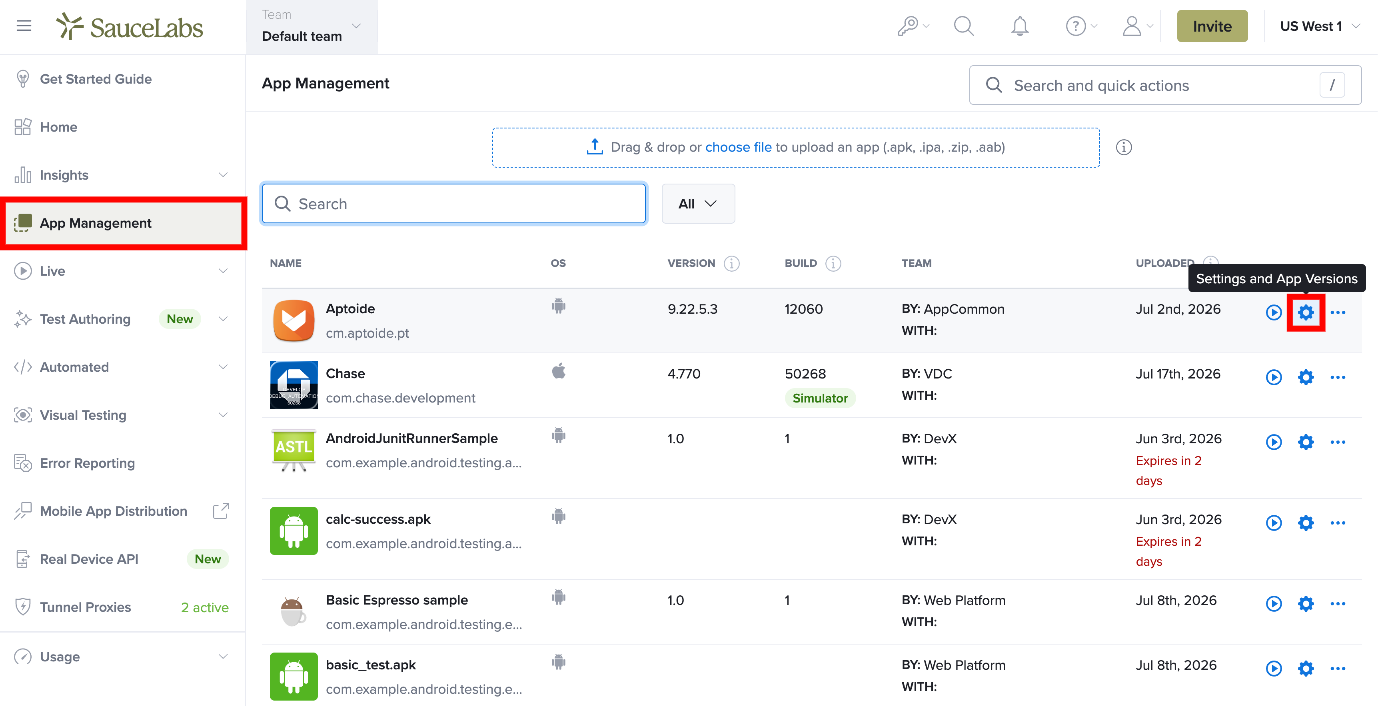Open more options for Basic Espresso sample

[1338, 604]
